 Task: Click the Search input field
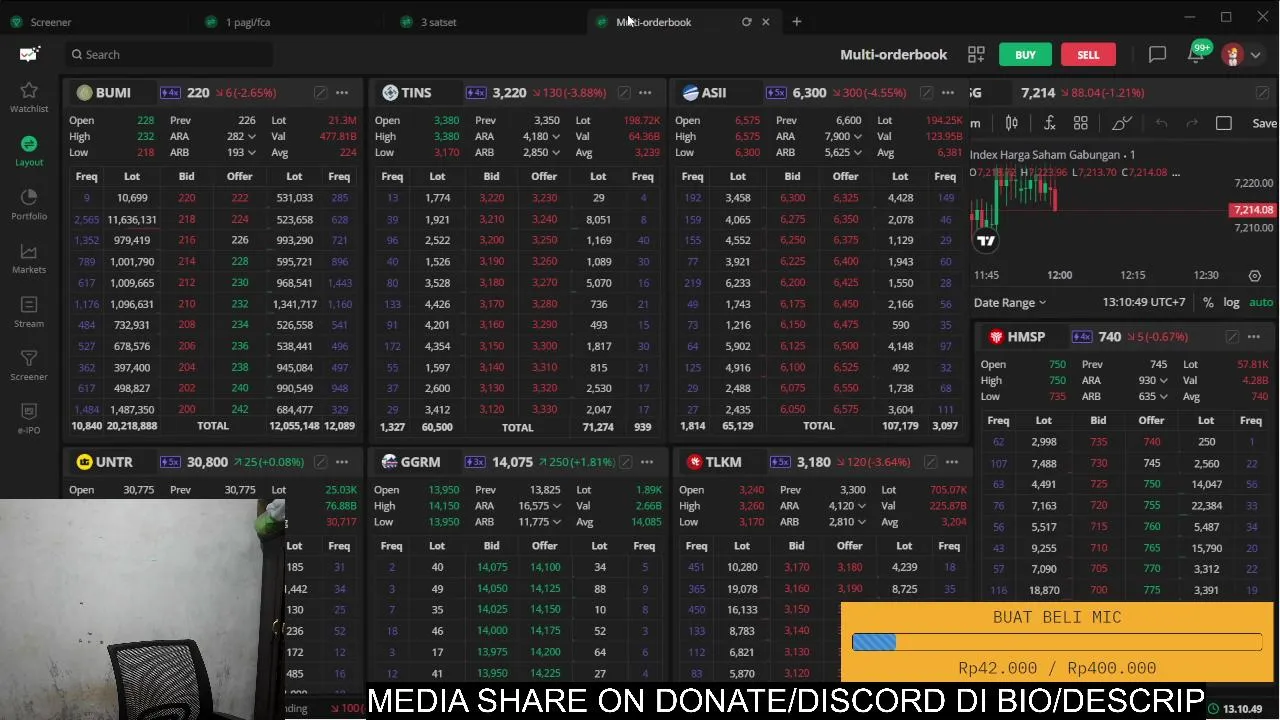pos(168,55)
